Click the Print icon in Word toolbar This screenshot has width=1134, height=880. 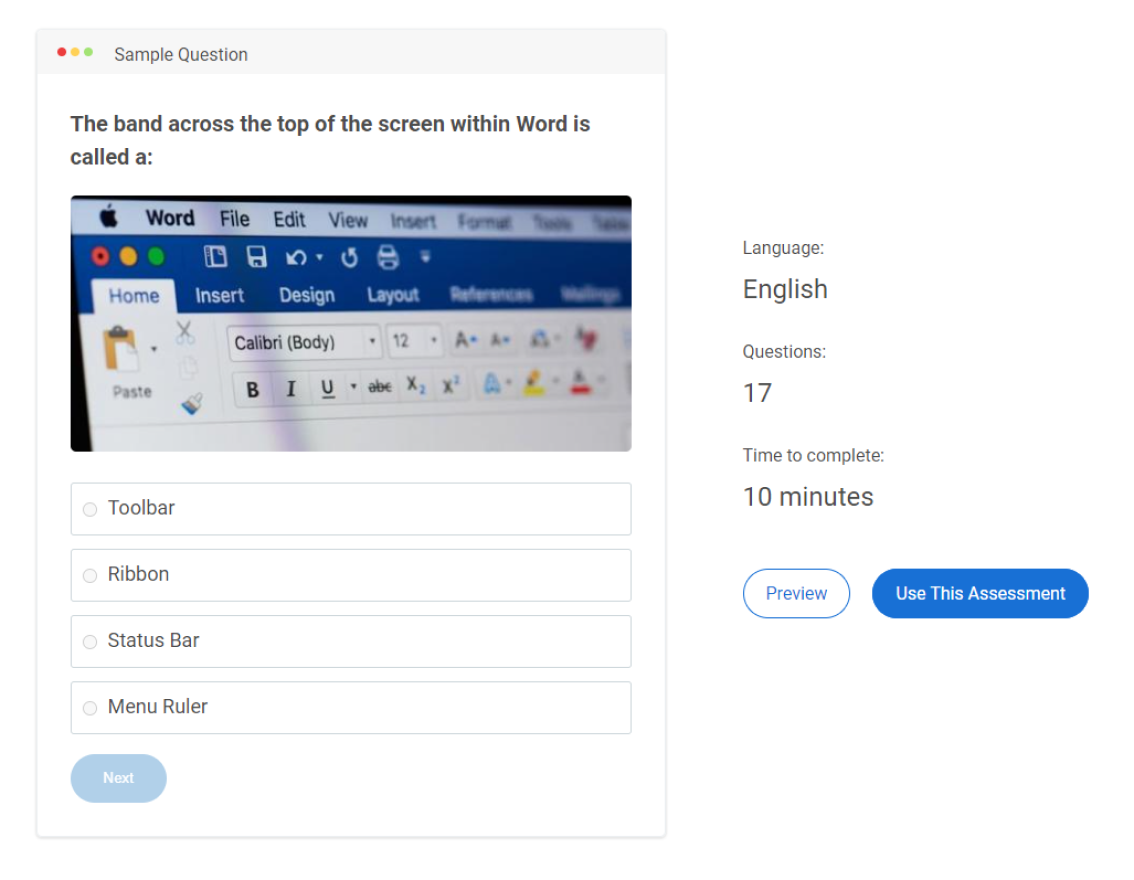pos(387,258)
